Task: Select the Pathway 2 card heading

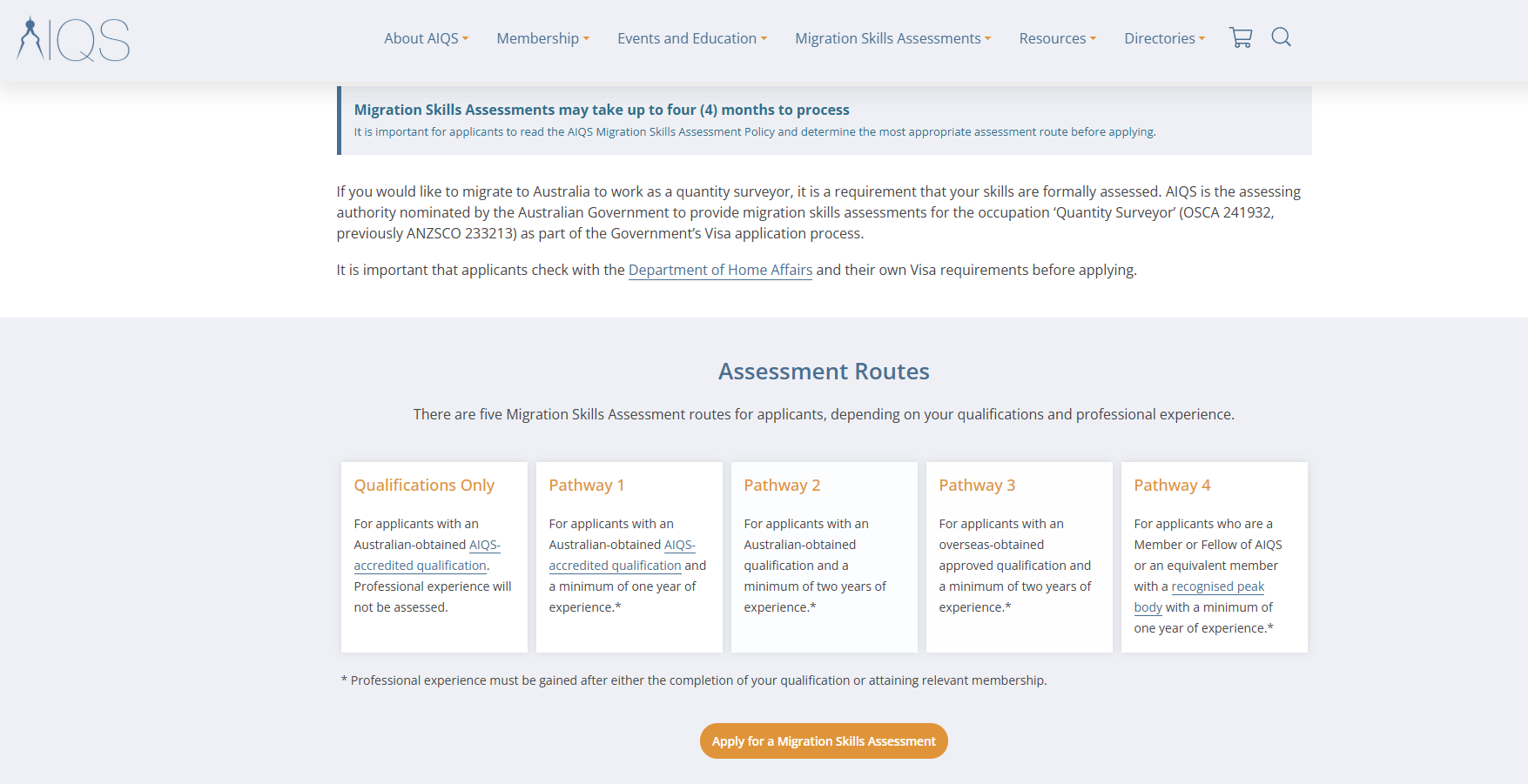Action: [x=782, y=486]
